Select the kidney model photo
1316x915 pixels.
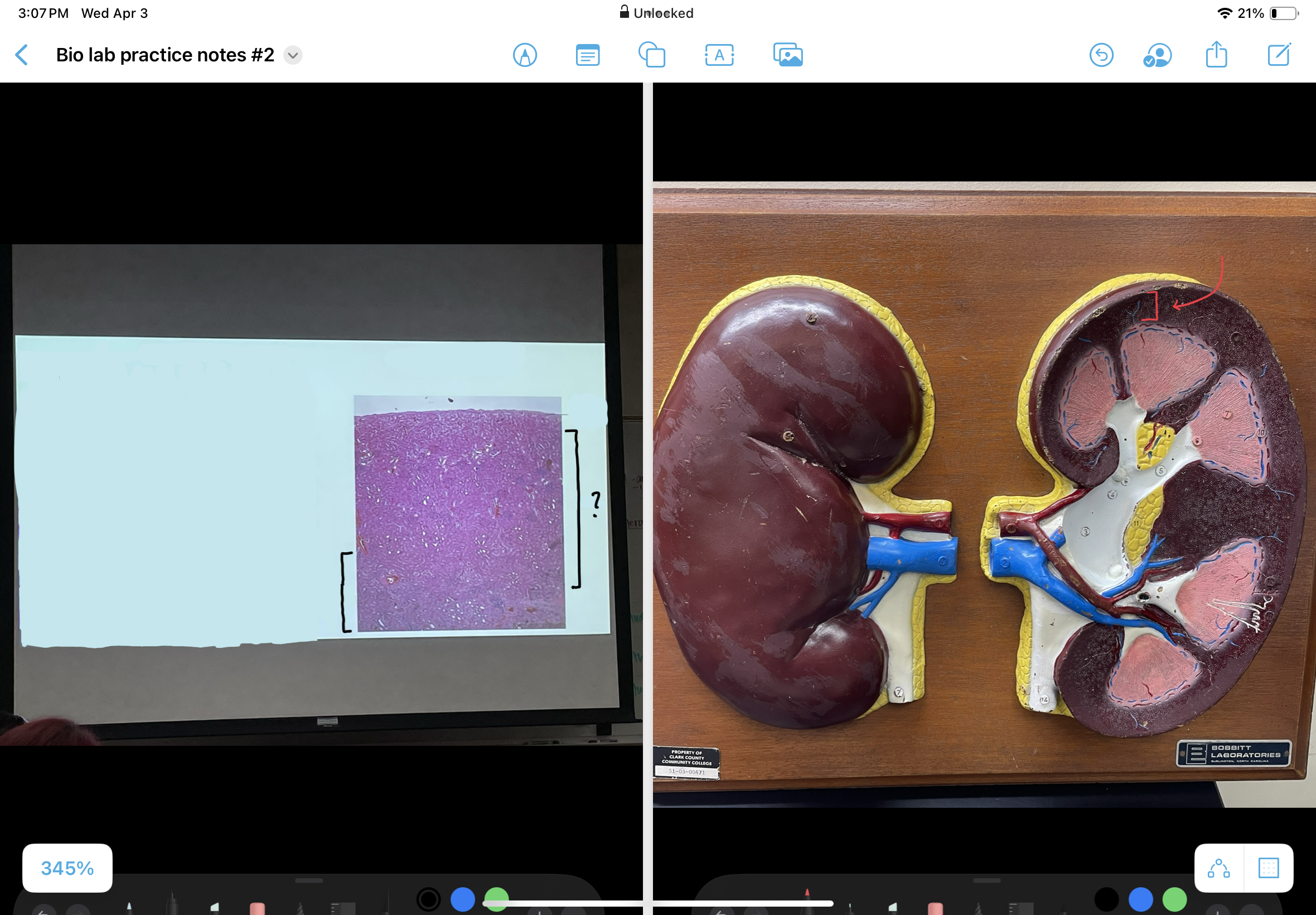click(984, 494)
